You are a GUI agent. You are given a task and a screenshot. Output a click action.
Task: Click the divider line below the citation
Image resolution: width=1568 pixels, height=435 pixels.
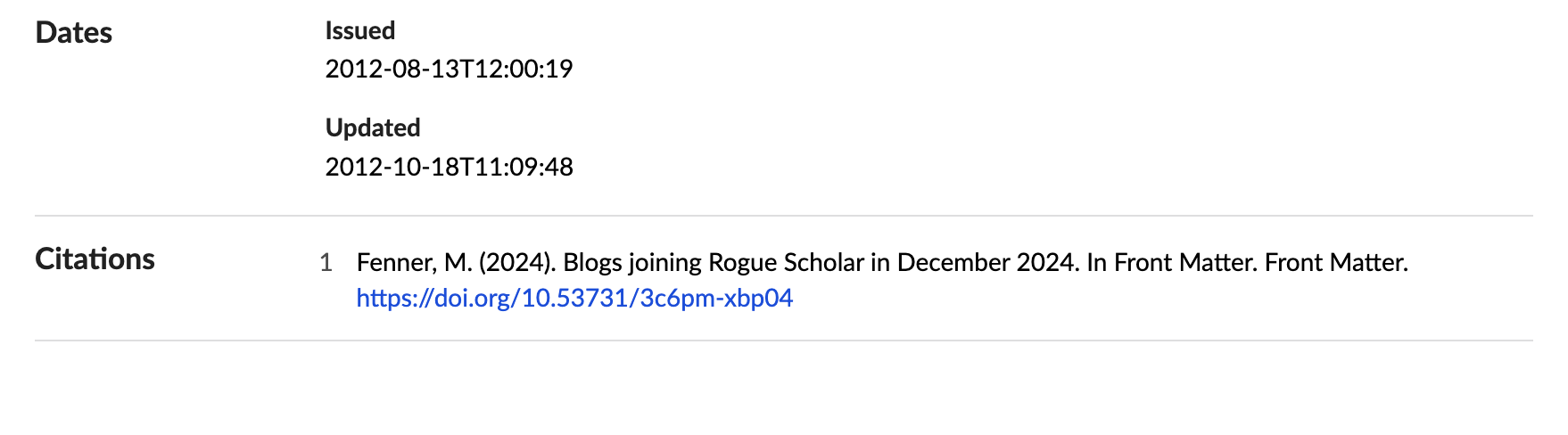point(783,341)
